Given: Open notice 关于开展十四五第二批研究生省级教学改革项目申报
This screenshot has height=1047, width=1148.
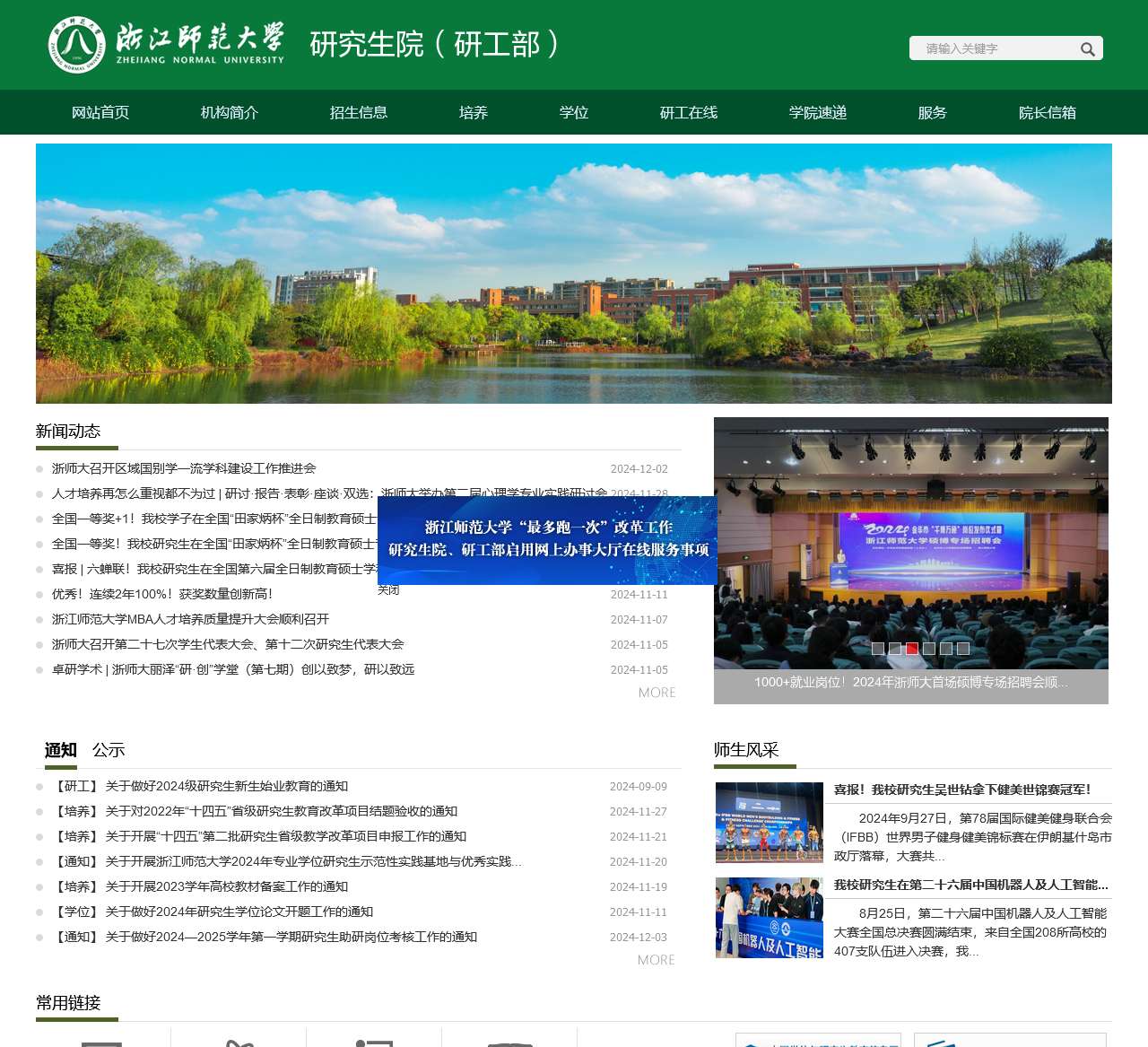Looking at the screenshot, I should 259,836.
